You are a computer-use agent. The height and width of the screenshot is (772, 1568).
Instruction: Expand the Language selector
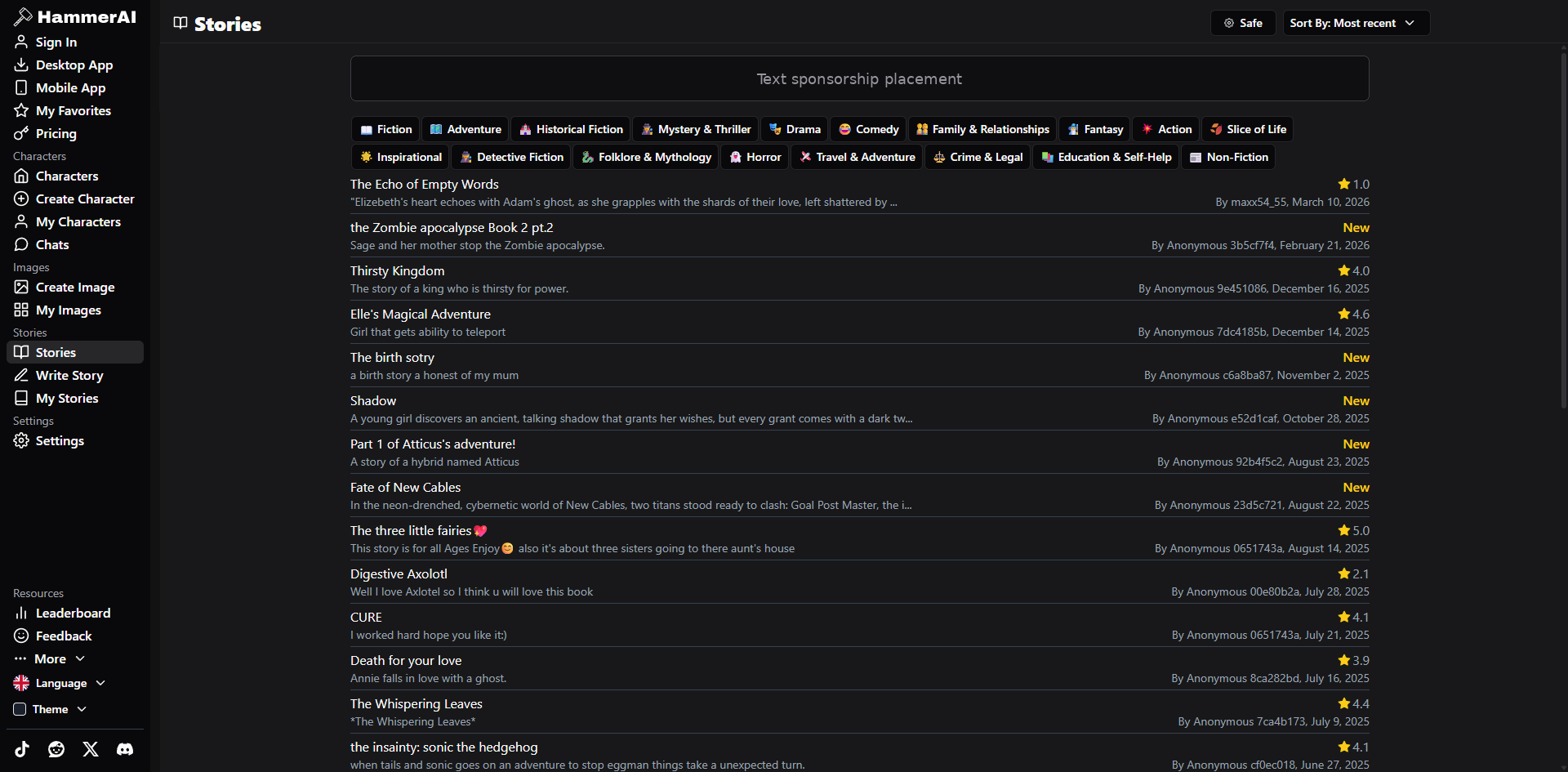point(60,683)
